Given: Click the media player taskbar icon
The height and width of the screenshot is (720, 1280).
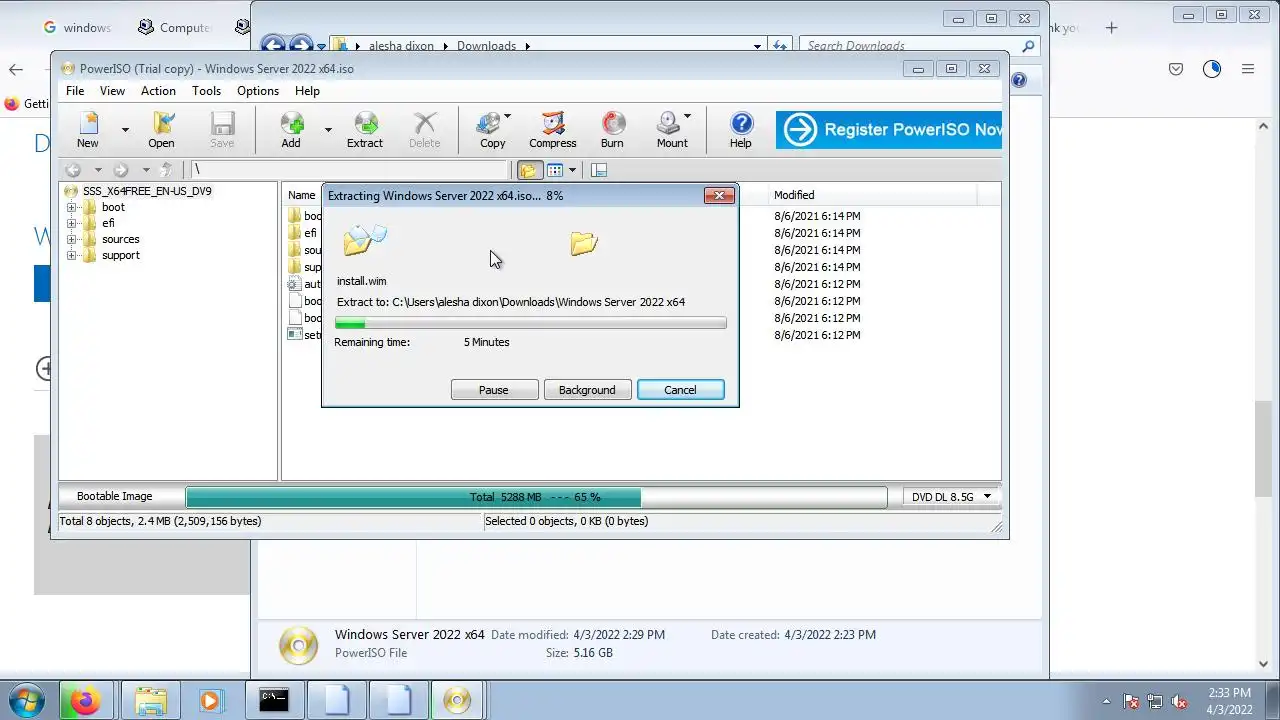Looking at the screenshot, I should tap(211, 701).
